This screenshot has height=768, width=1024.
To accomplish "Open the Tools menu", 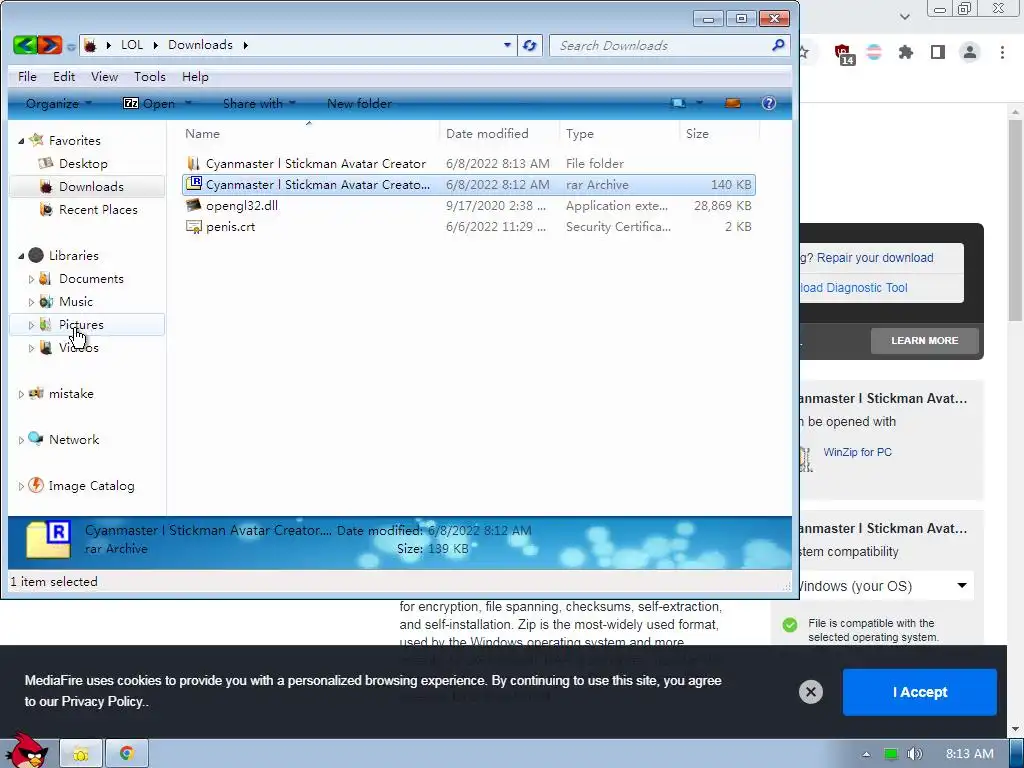I will [150, 76].
